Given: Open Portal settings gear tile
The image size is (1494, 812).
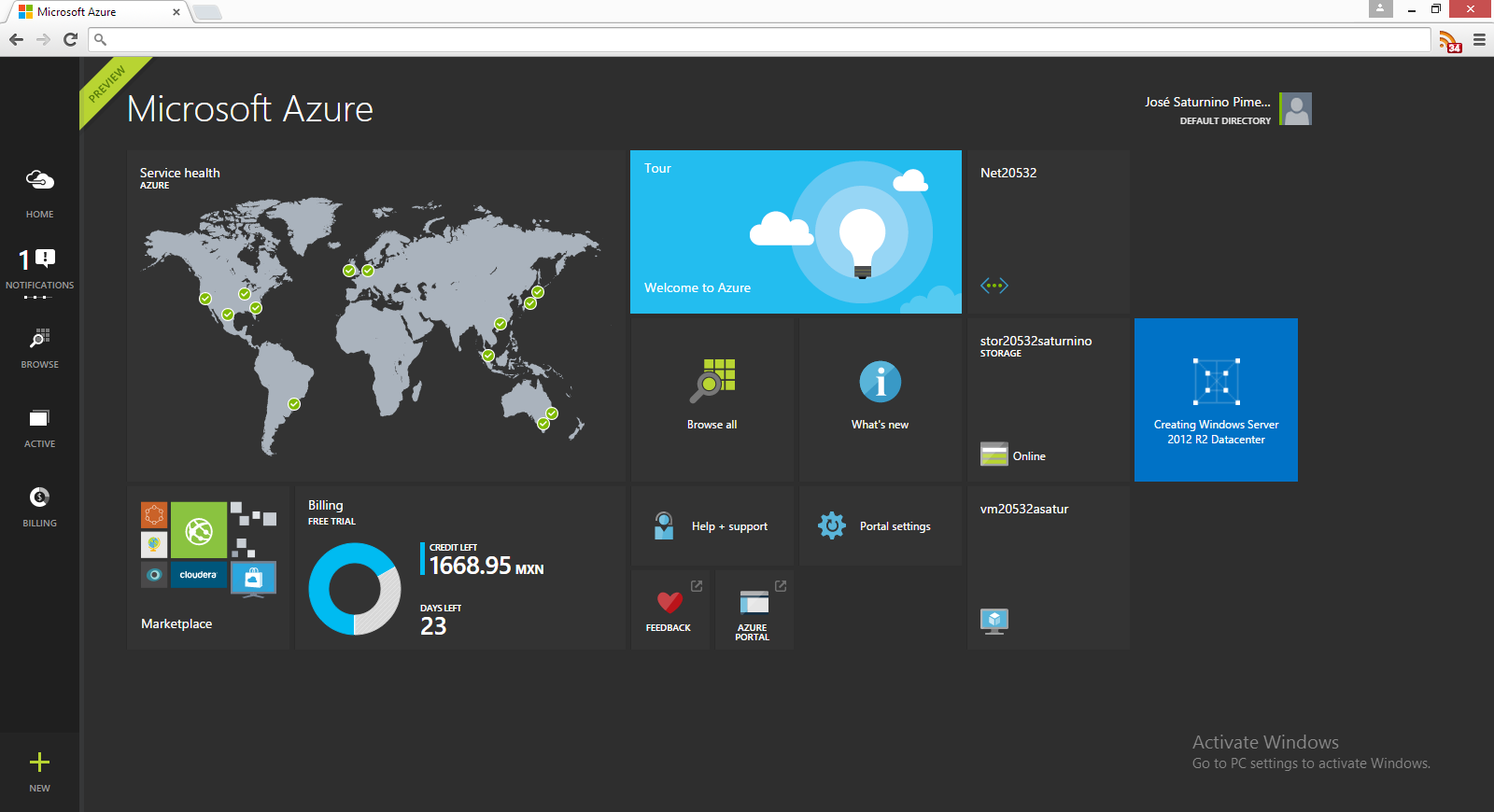Looking at the screenshot, I should coord(881,525).
